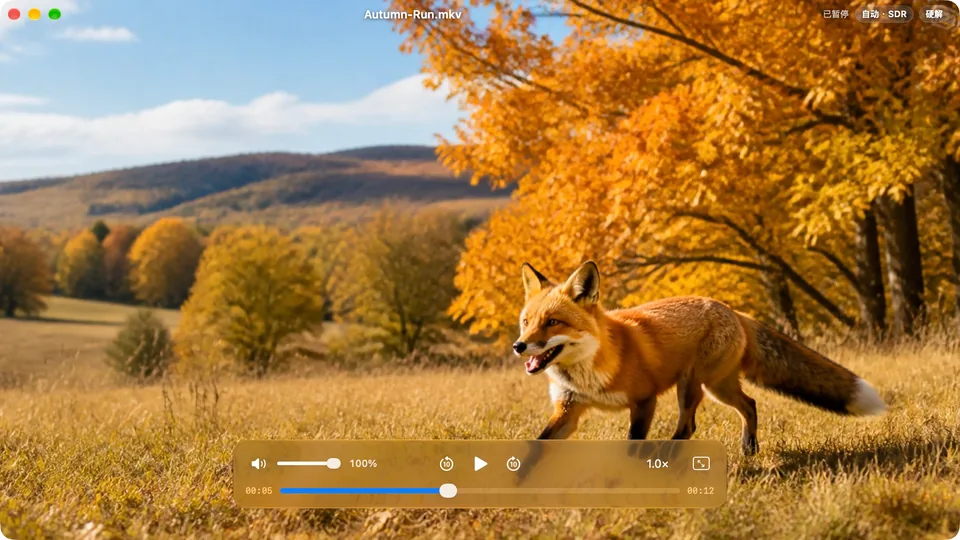Click the playback progress bar knob

[x=448, y=490]
